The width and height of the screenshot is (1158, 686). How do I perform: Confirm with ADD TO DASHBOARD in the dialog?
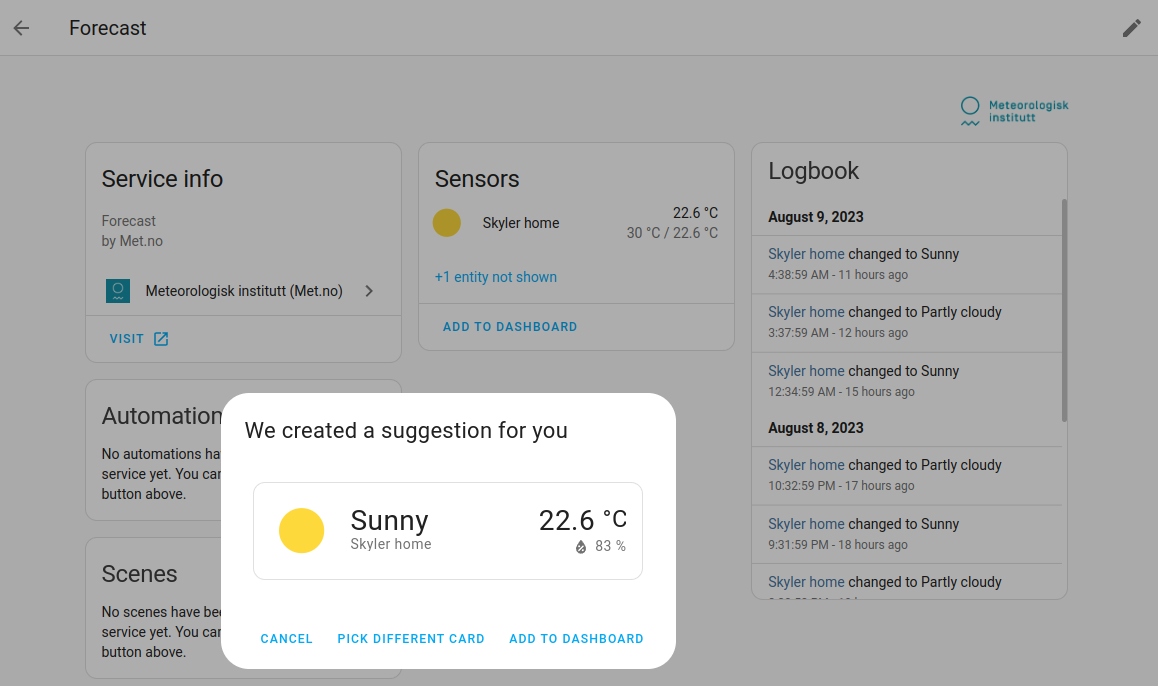(576, 638)
